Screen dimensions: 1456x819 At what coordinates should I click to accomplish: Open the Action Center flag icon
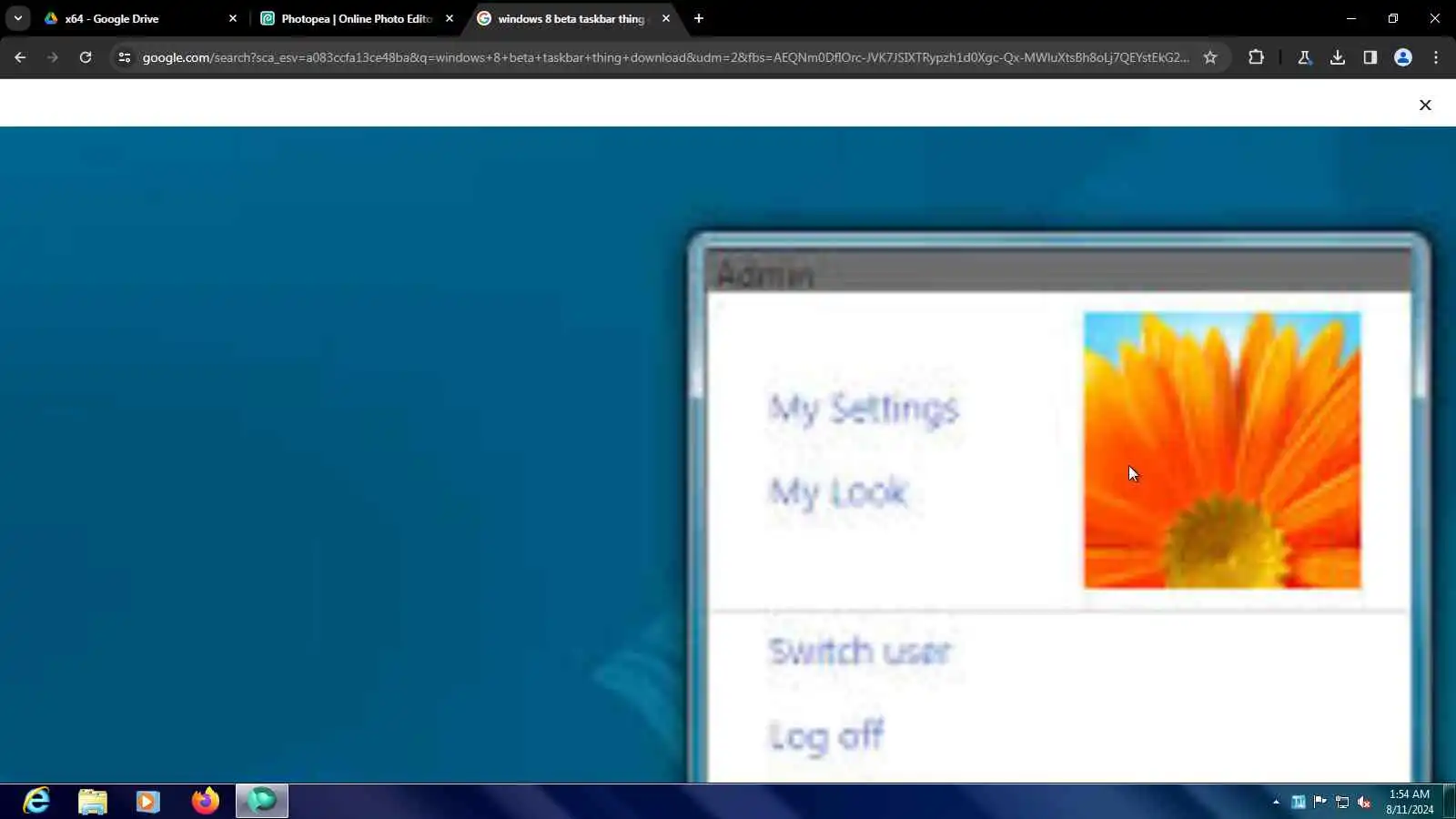coord(1320,802)
